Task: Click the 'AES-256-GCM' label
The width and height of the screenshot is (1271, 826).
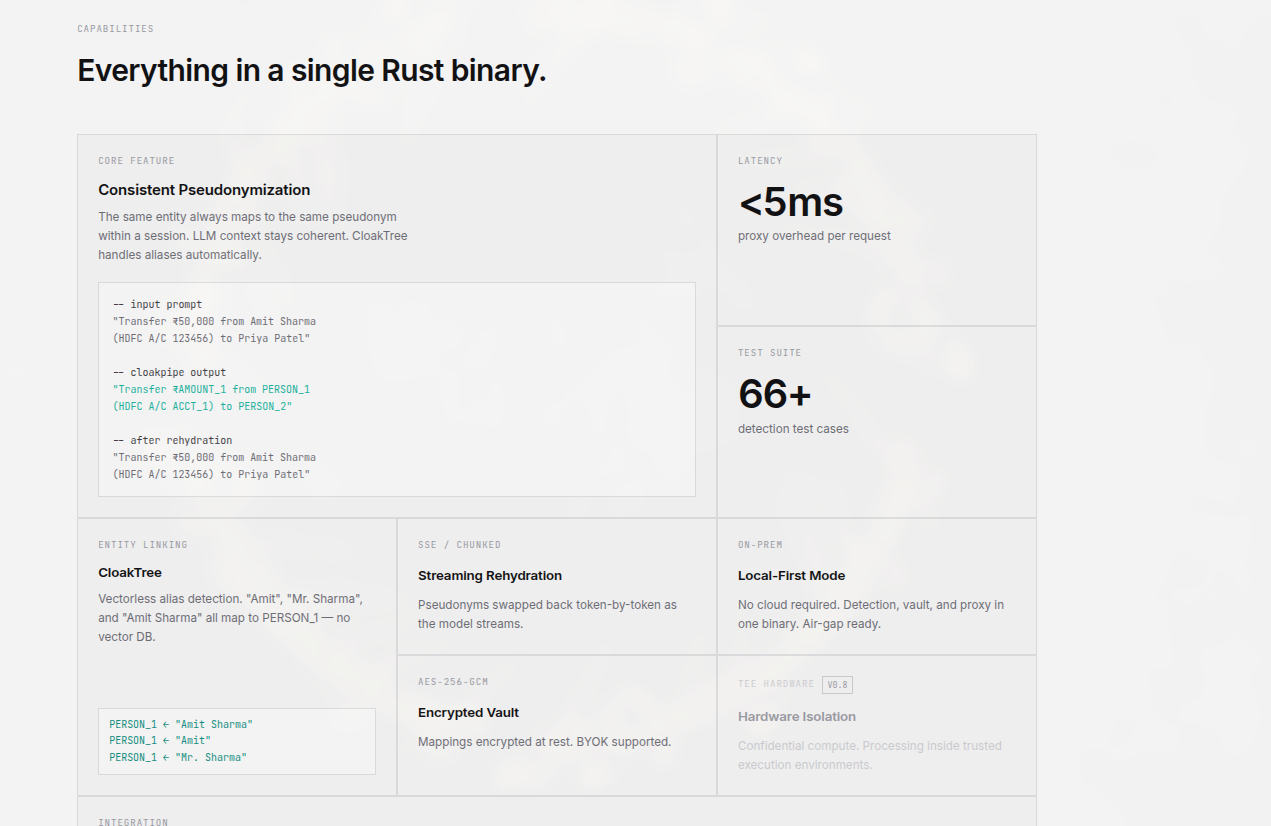Action: [x=453, y=682]
